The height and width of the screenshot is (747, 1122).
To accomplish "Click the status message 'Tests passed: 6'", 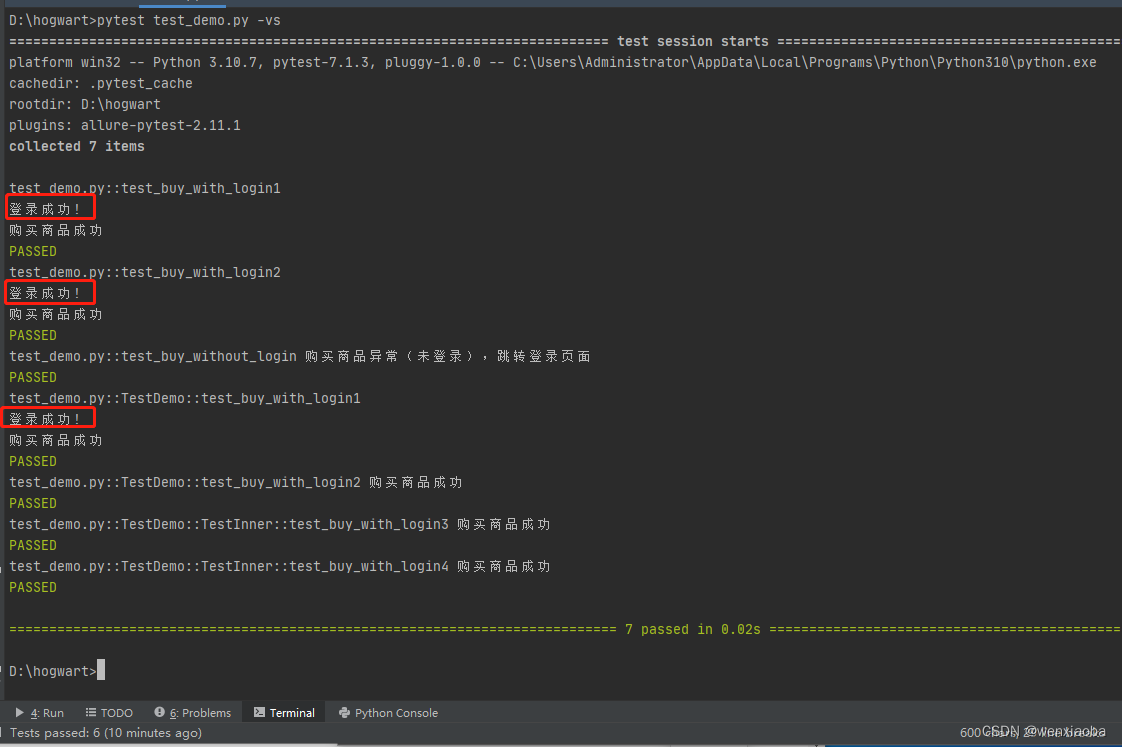I will point(106,733).
